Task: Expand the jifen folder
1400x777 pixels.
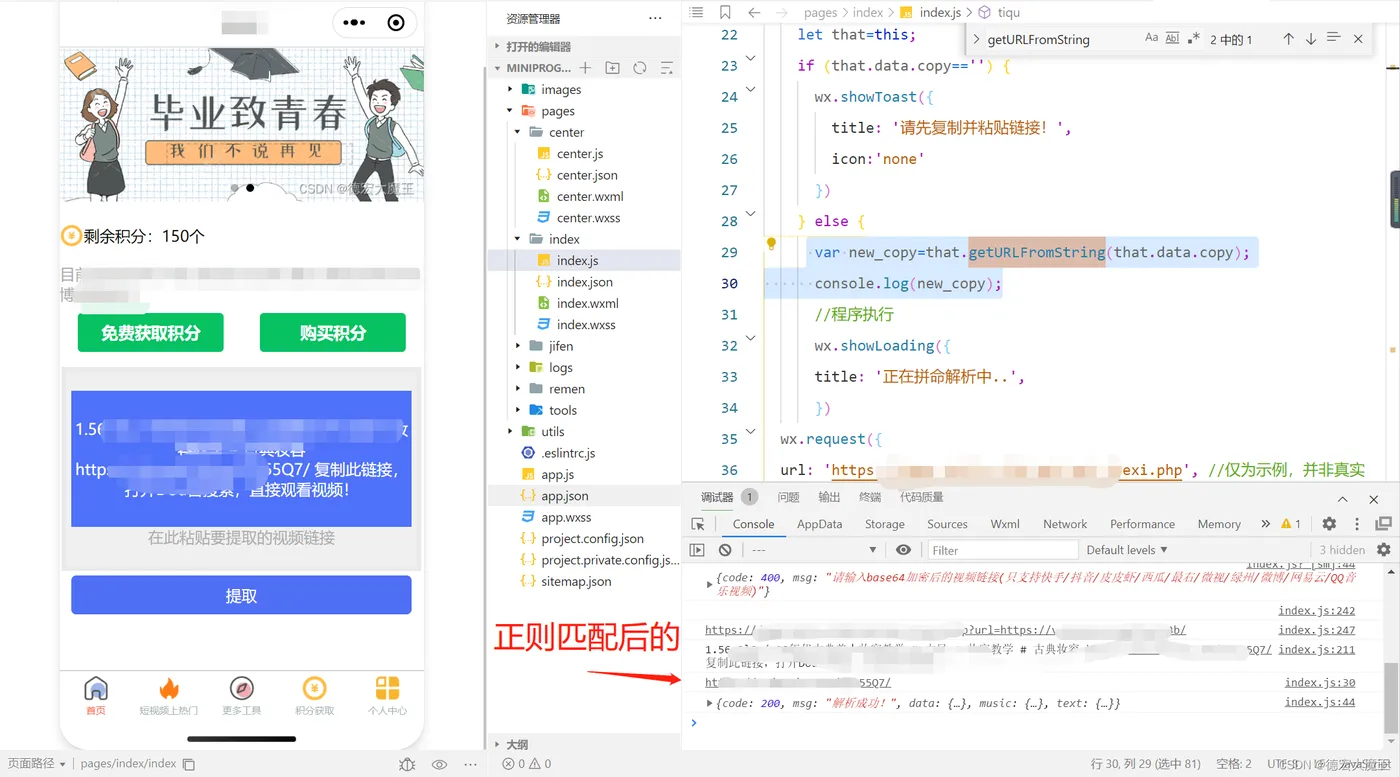Action: [x=584, y=346]
